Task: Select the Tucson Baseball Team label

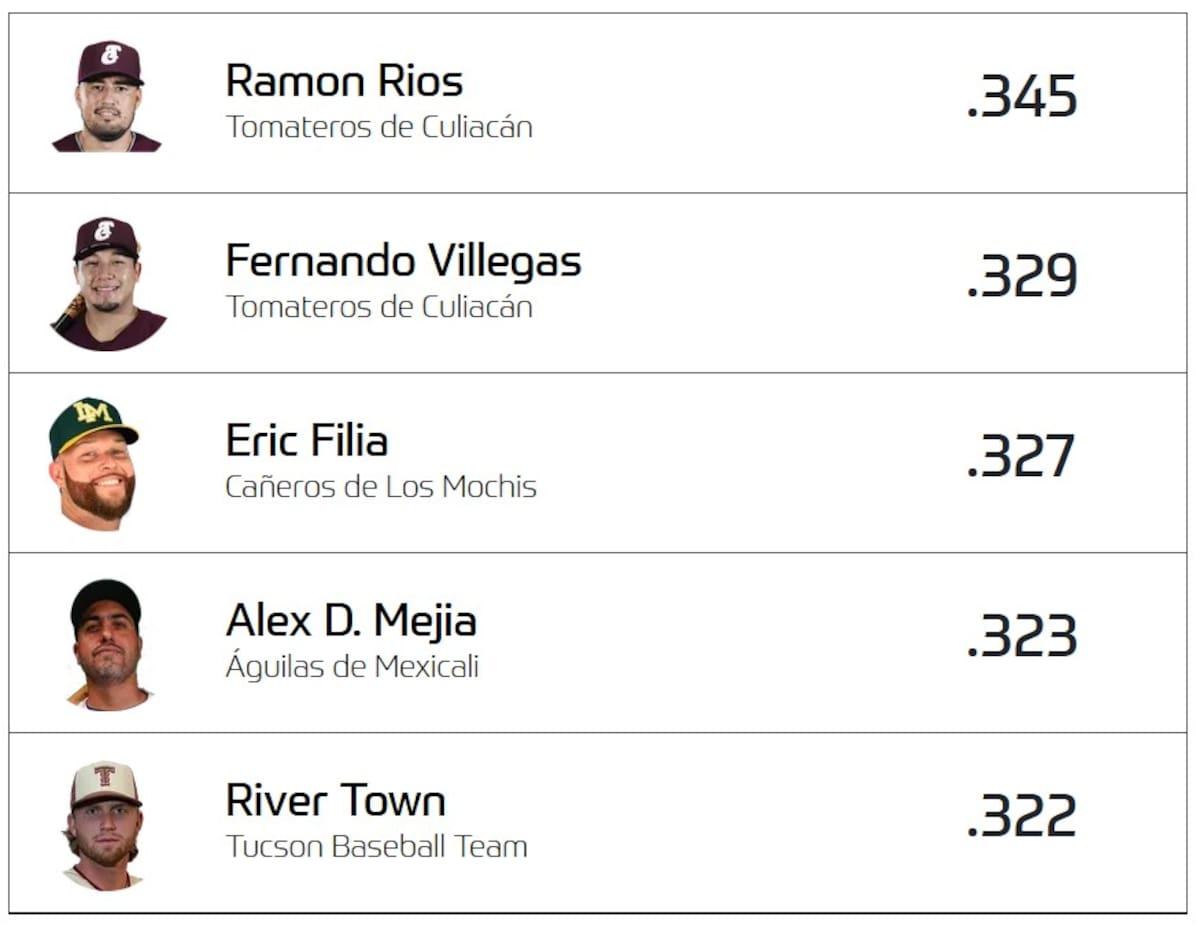Action: pos(376,847)
